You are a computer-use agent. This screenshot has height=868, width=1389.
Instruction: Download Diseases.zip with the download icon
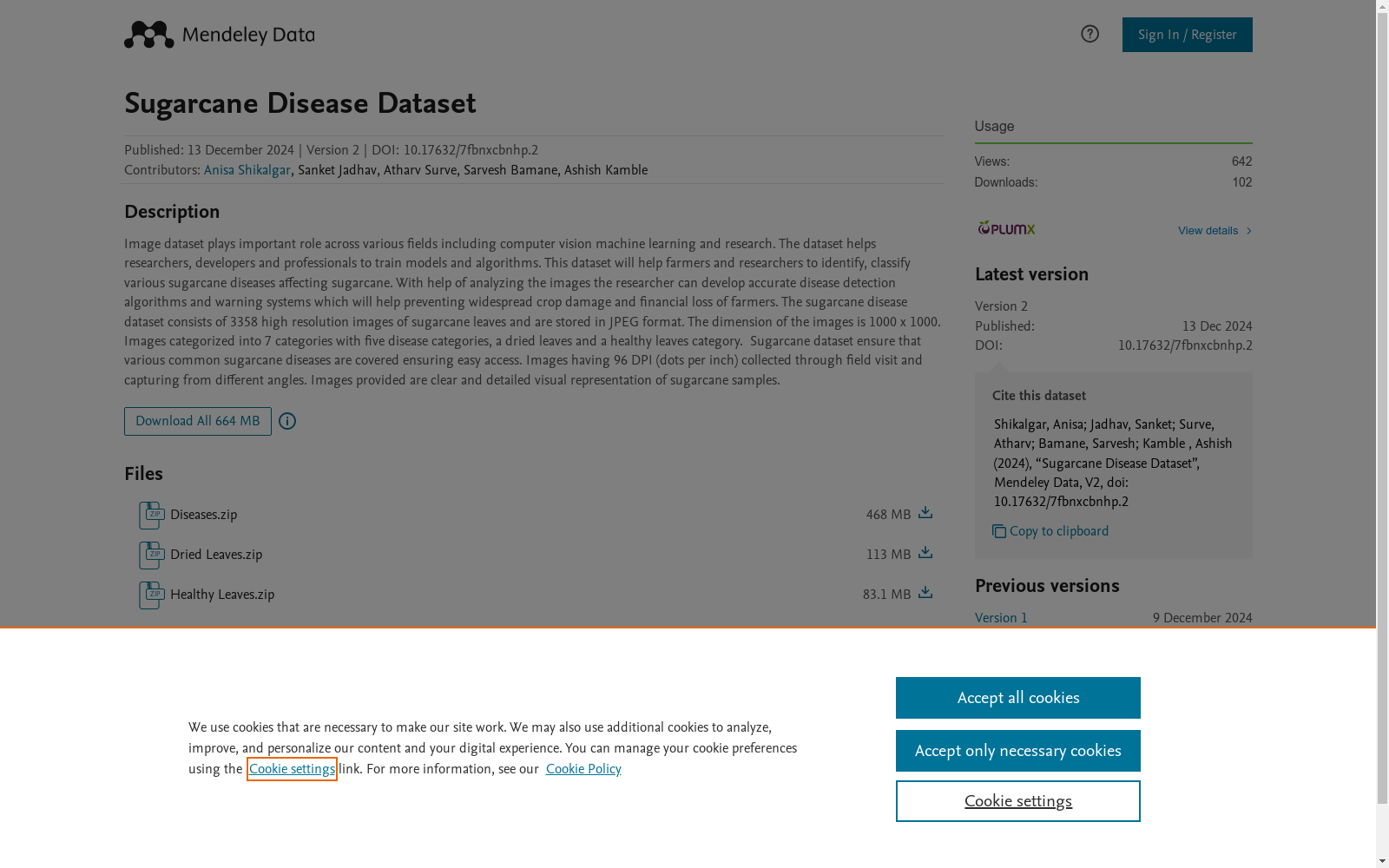(925, 513)
